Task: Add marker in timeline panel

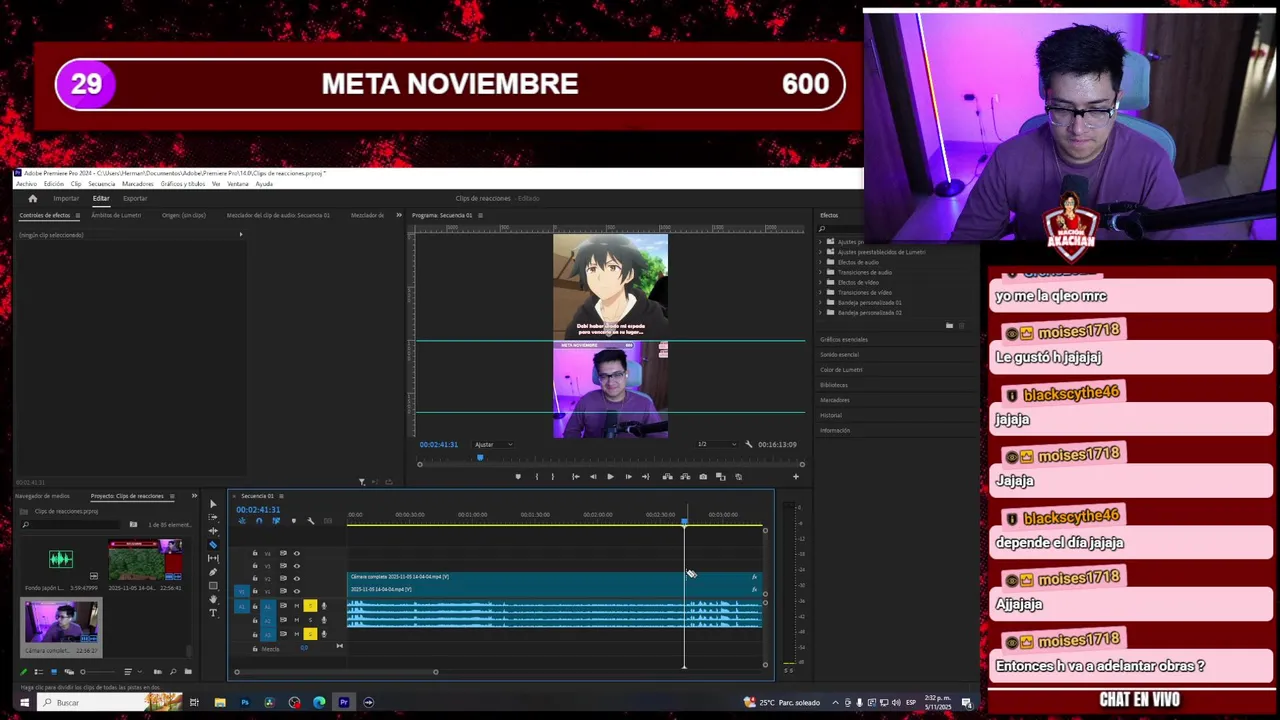Action: pos(294,521)
